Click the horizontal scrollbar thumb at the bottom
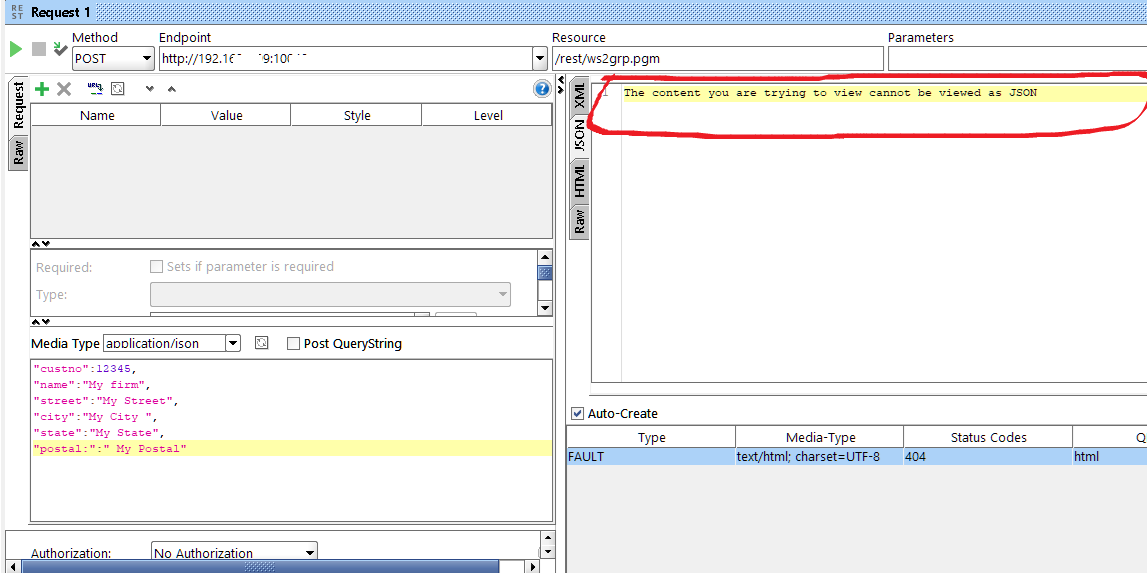This screenshot has height=573, width=1147. coord(260,566)
